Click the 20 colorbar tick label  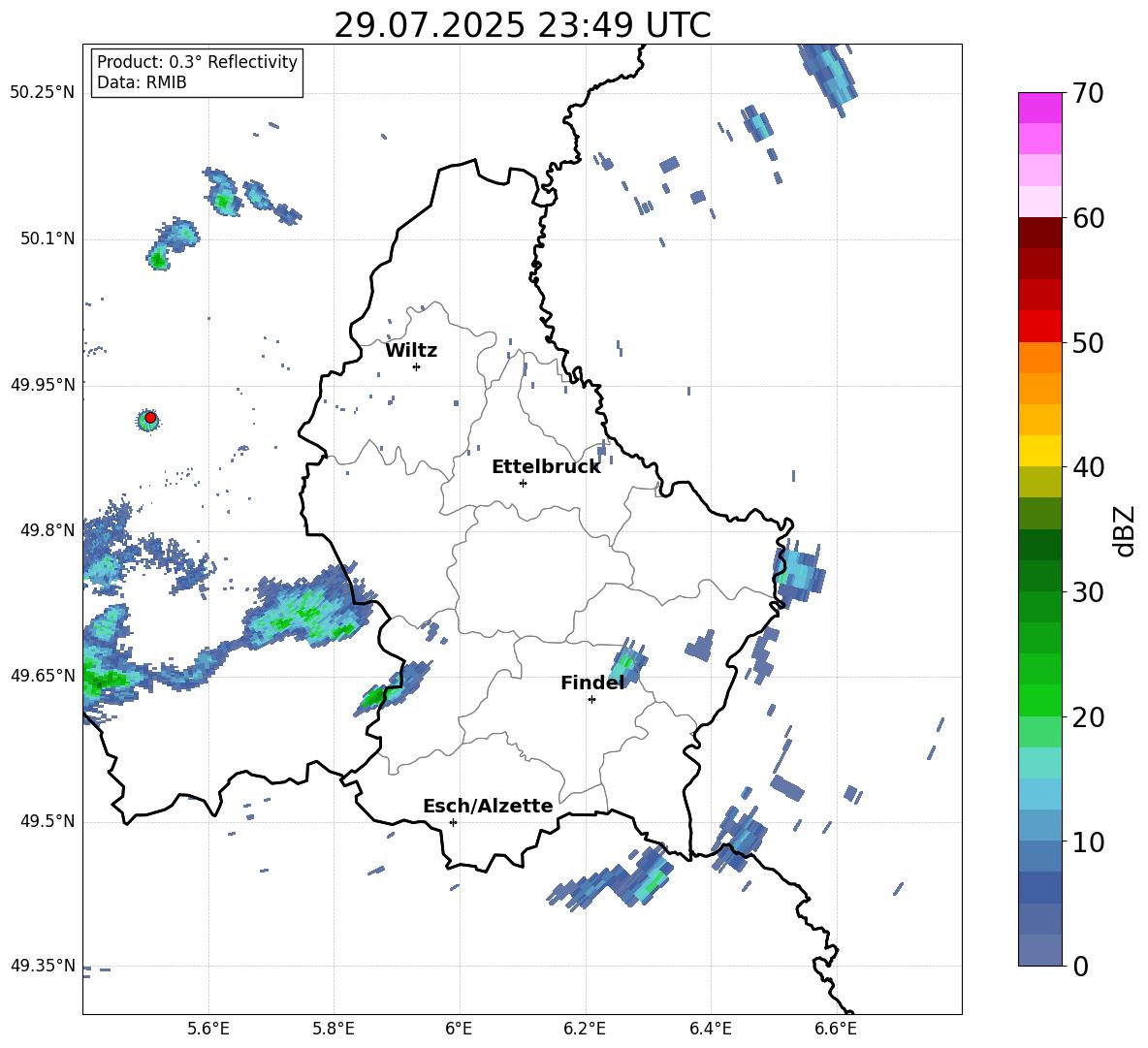click(1087, 717)
